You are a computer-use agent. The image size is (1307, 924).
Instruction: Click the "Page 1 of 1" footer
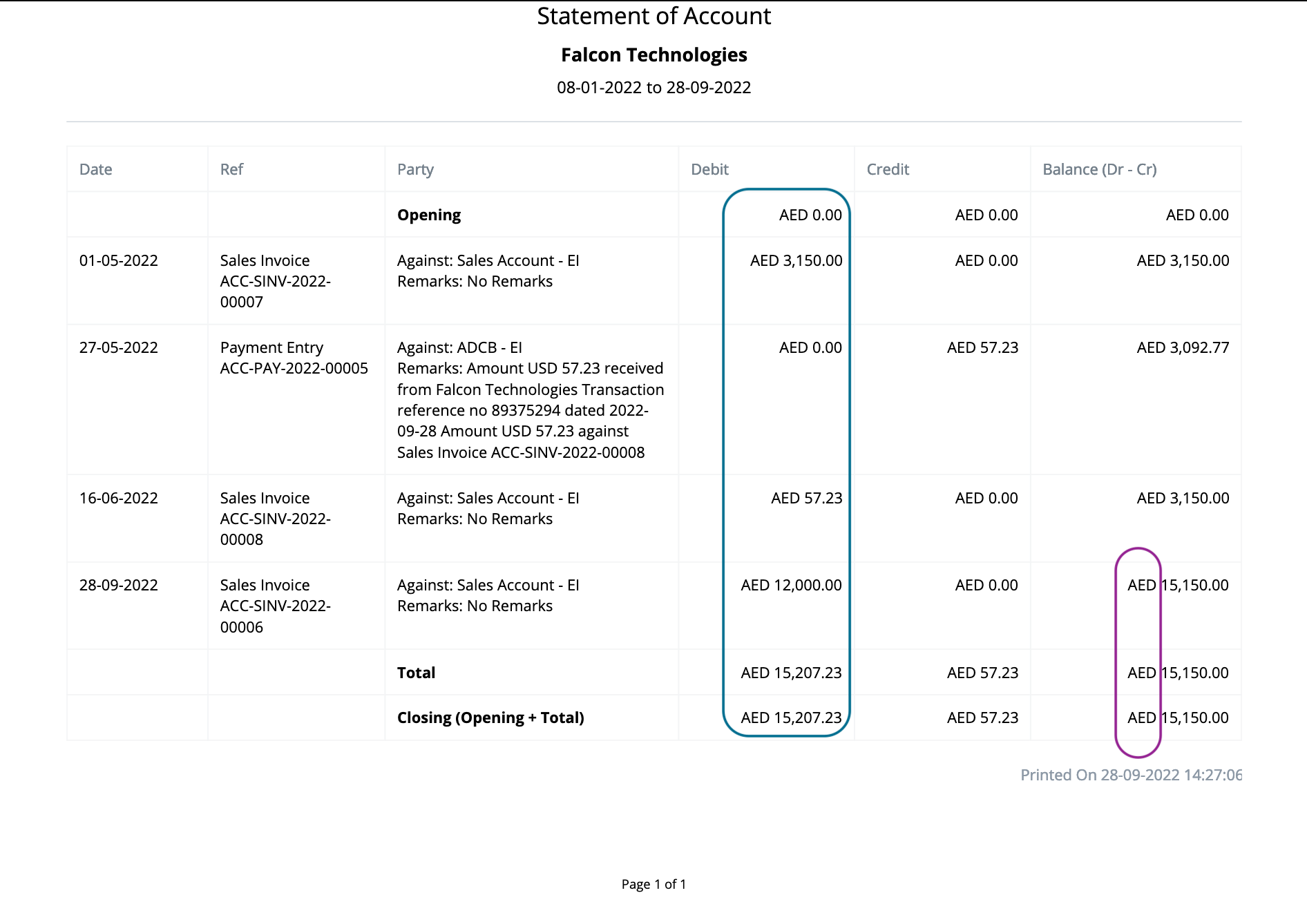653,884
